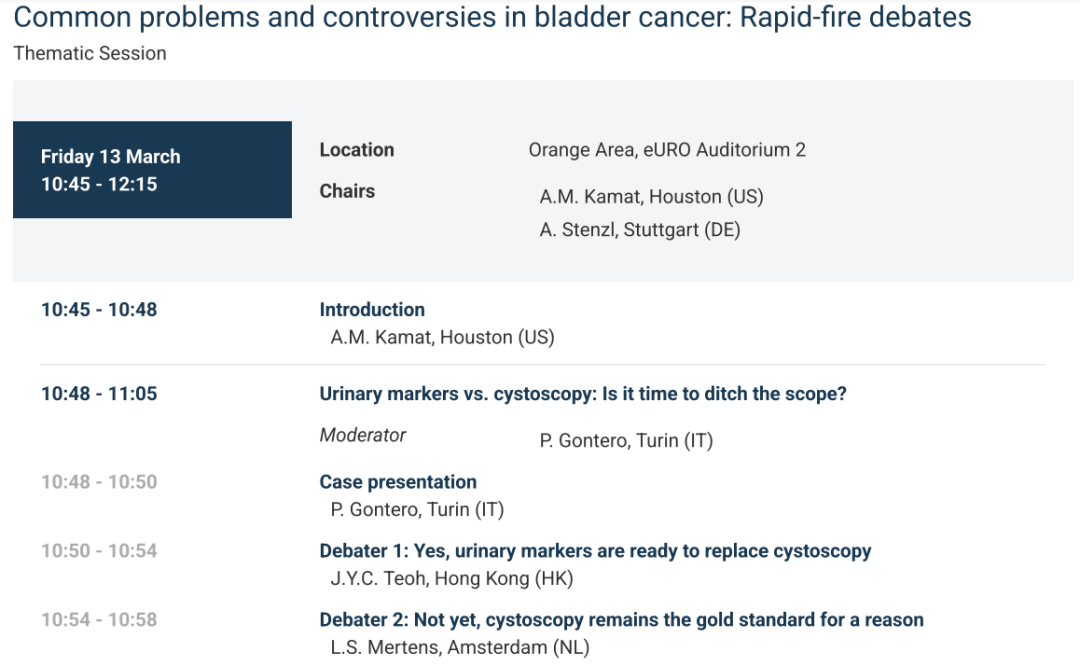The image size is (1080, 666).
Task: Select P. Gontero under Case presentation
Action: 417,510
